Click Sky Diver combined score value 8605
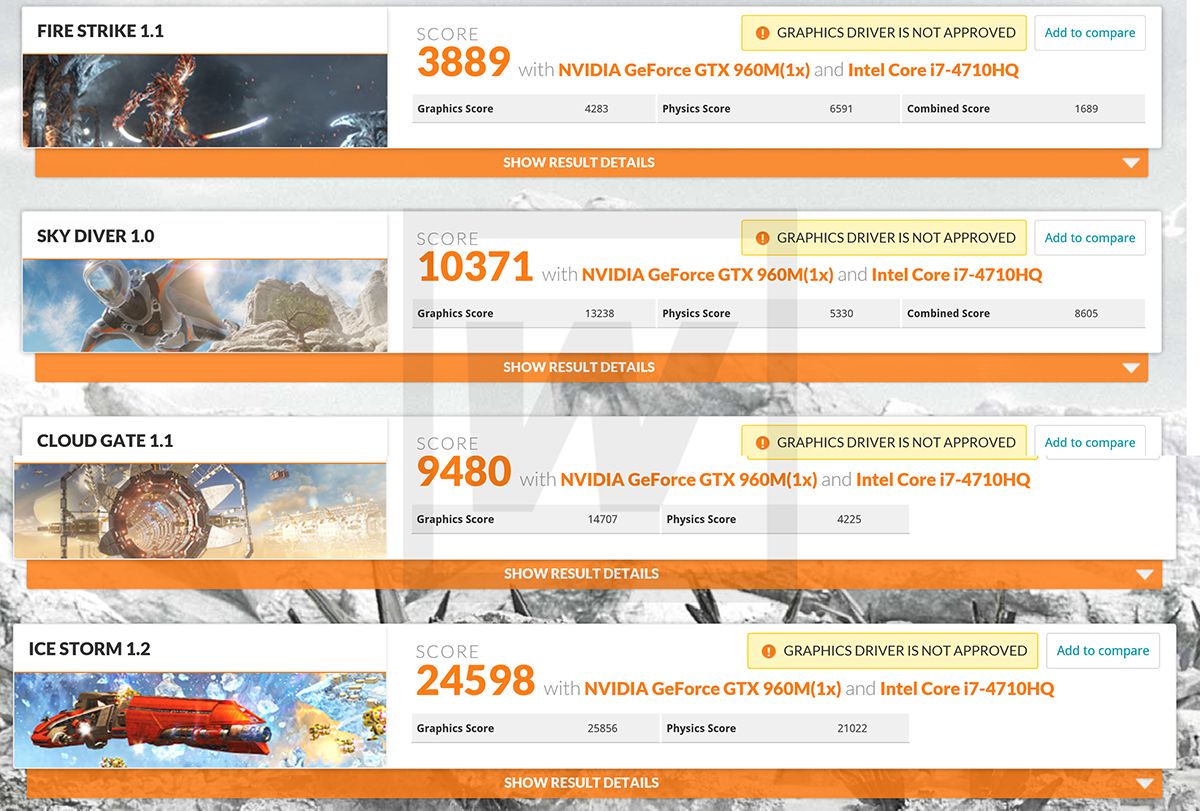Screen dimensions: 1200x811 [x=1086, y=314]
